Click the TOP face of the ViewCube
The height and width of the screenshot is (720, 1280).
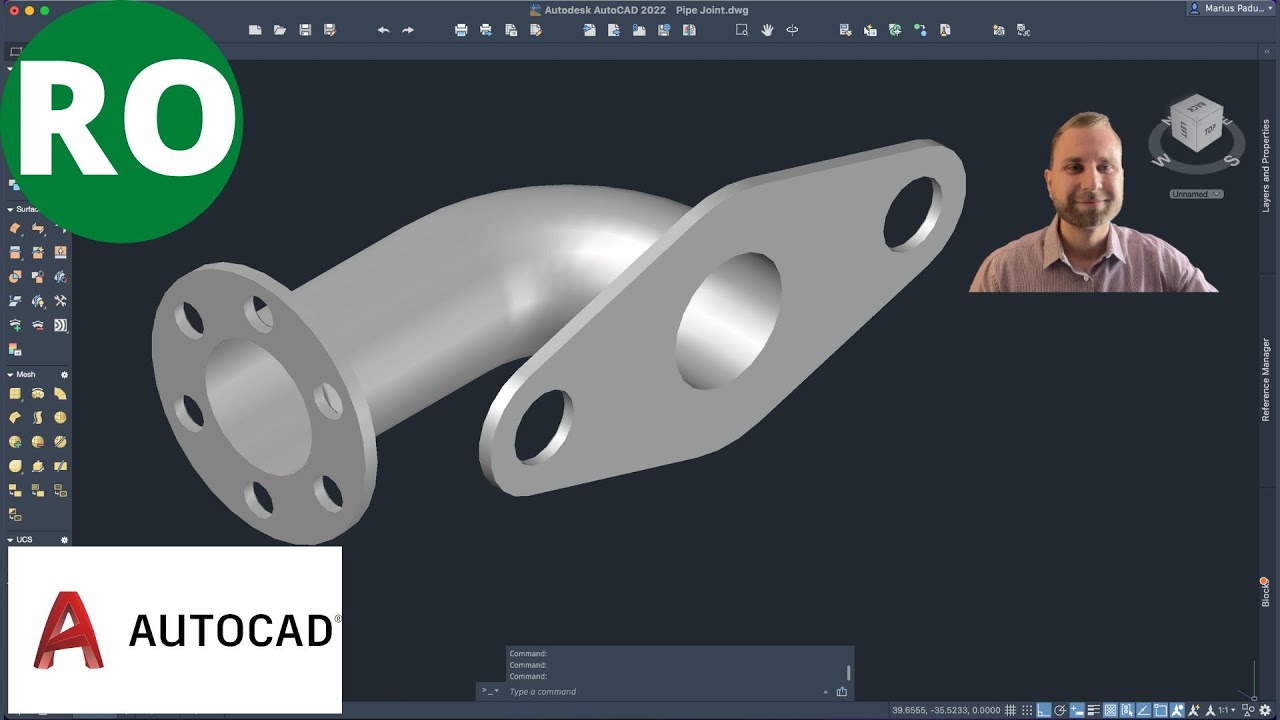pos(1210,130)
